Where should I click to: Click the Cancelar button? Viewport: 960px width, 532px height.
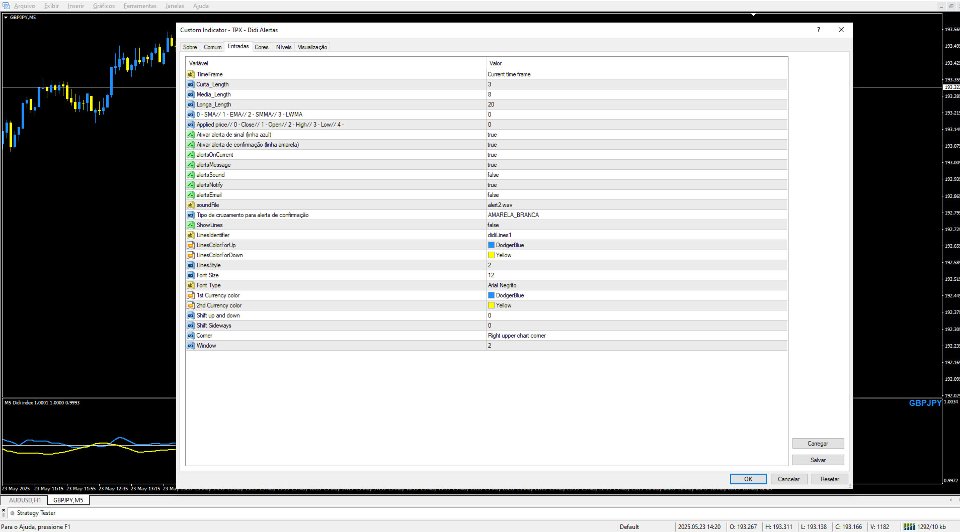click(x=789, y=479)
